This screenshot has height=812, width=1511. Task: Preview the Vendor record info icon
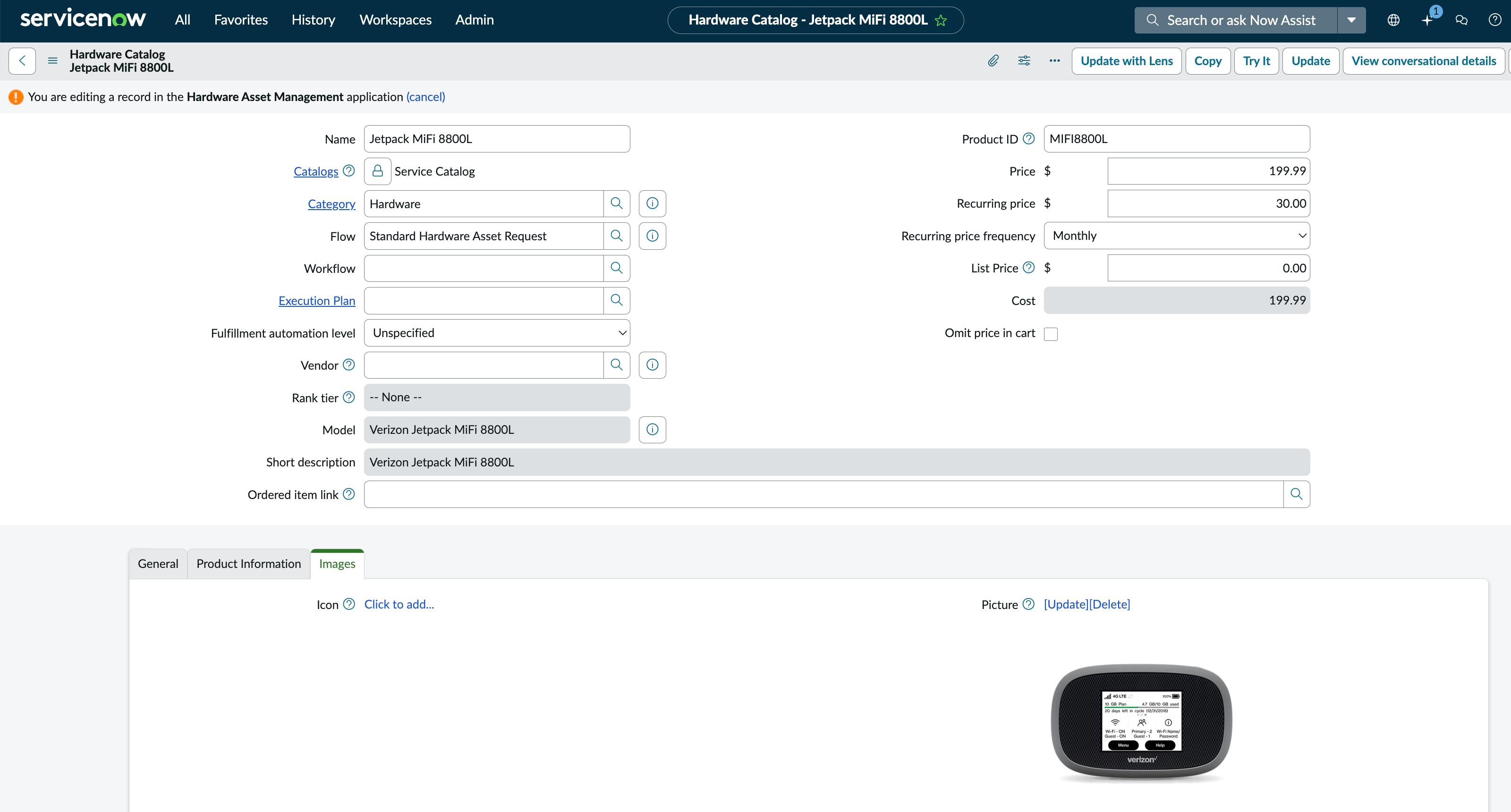(x=652, y=364)
